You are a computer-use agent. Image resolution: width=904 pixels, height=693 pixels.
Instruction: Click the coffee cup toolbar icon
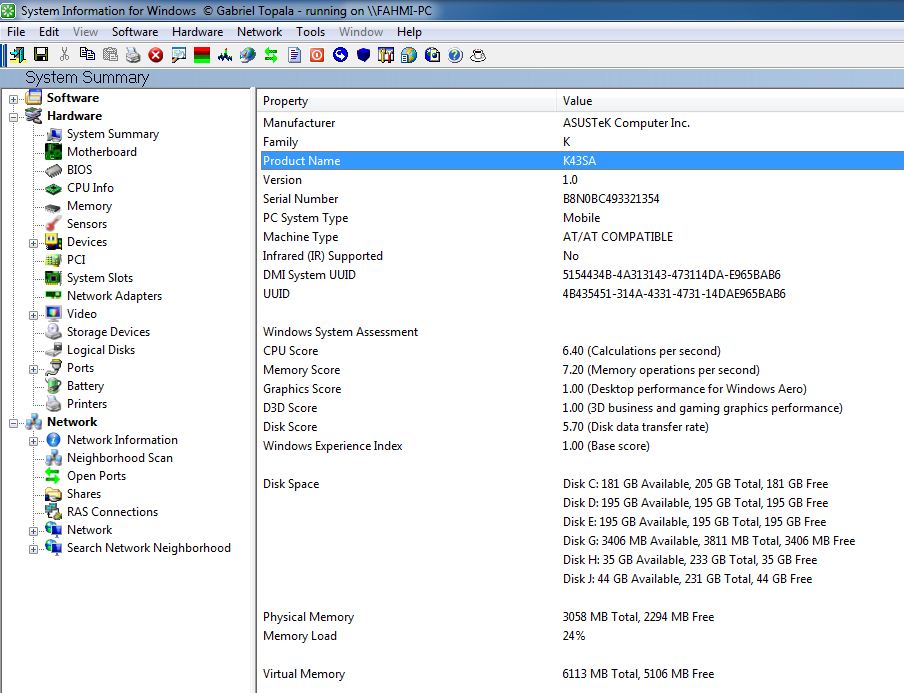[478, 55]
